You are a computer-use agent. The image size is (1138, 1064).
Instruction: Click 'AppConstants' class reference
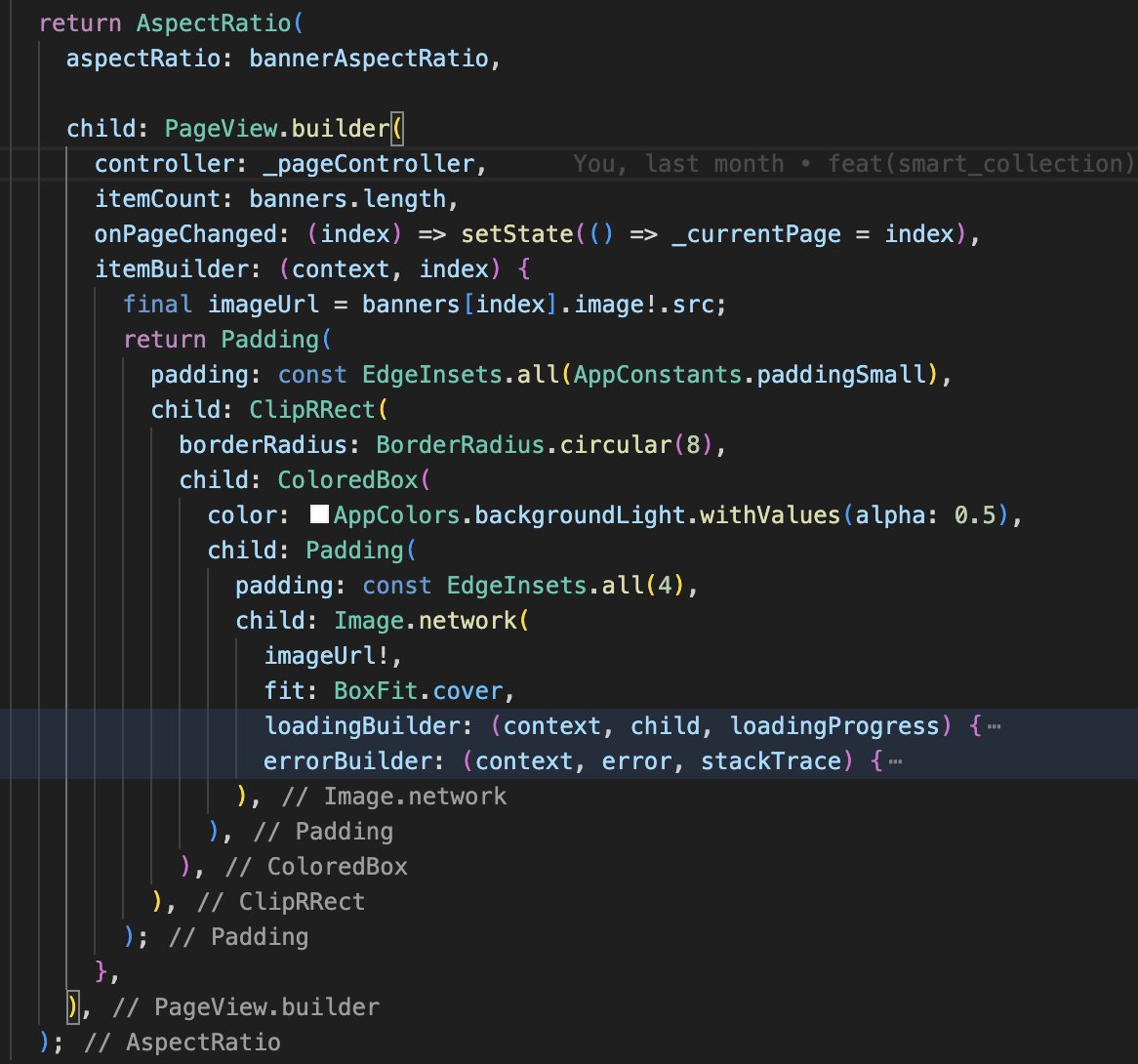[x=658, y=375]
